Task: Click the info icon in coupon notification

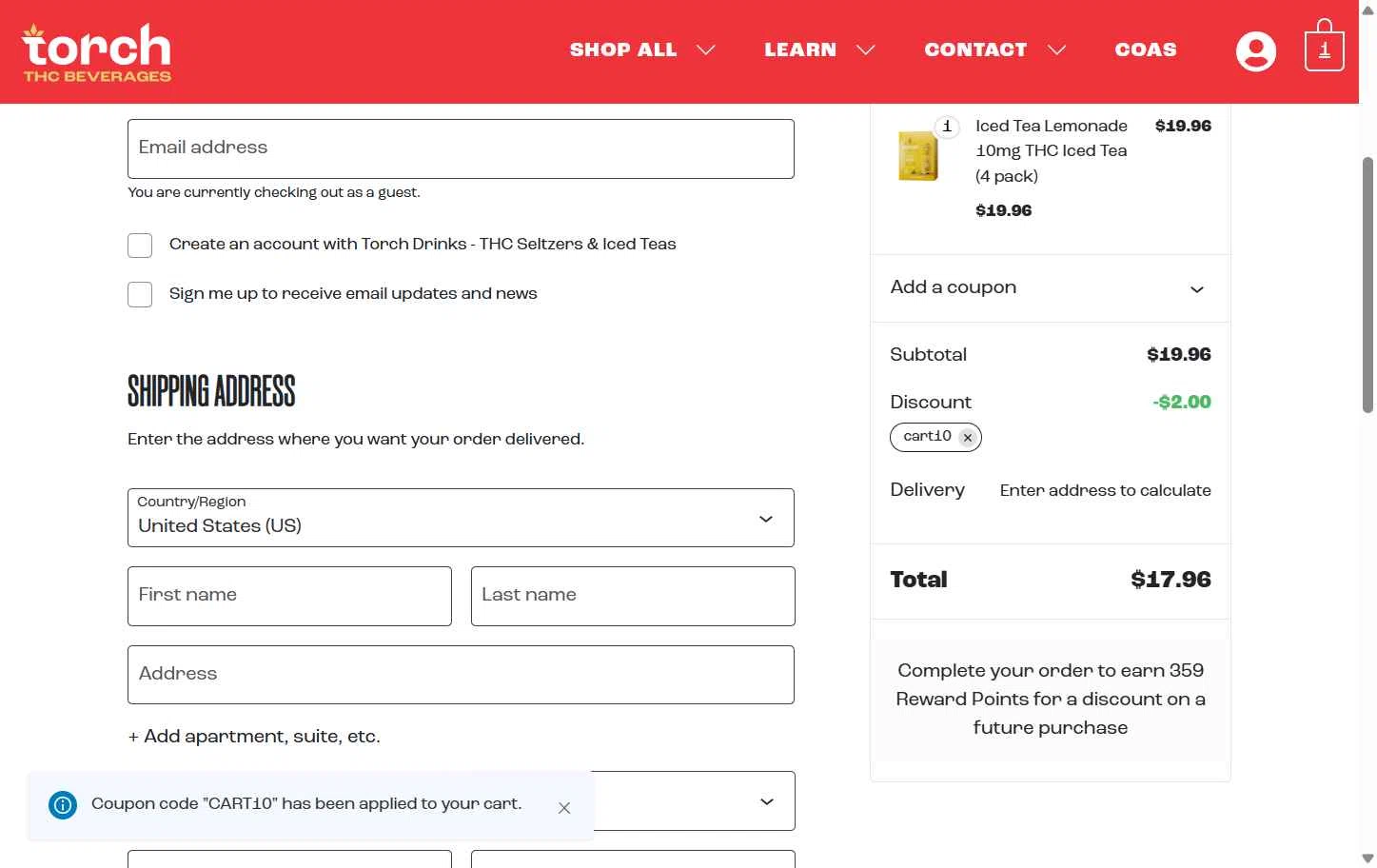Action: point(63,805)
